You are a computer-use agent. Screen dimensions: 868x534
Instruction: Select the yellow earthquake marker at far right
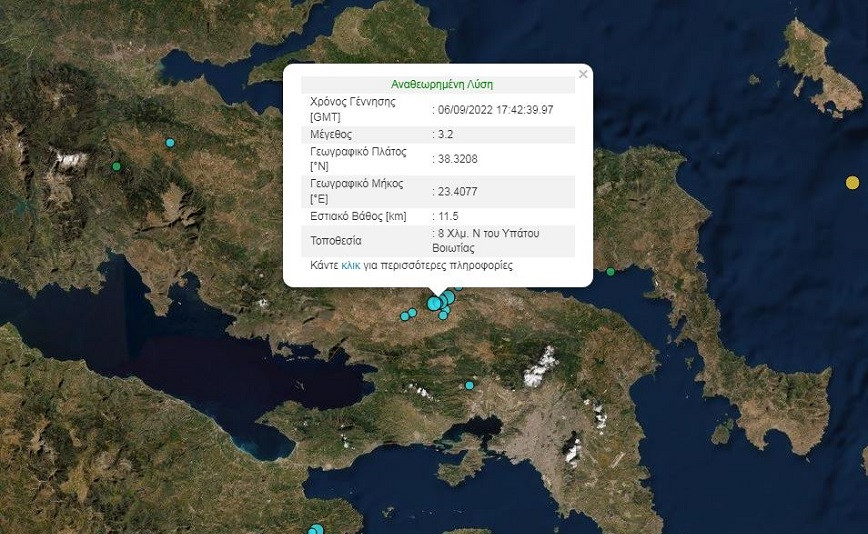pos(852,182)
